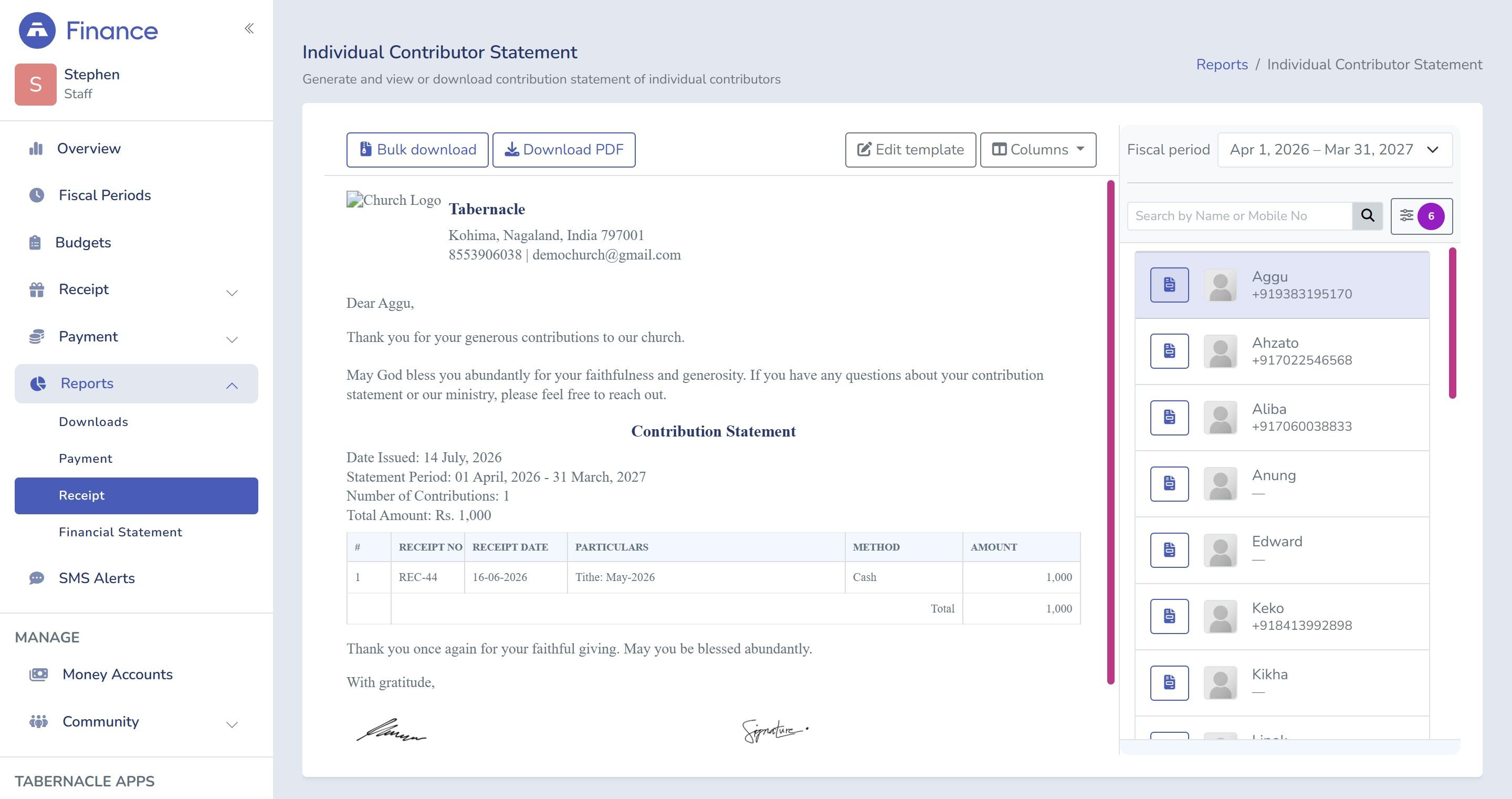
Task: Click the Search by Name or Mobile field
Action: pyautogui.click(x=1240, y=215)
